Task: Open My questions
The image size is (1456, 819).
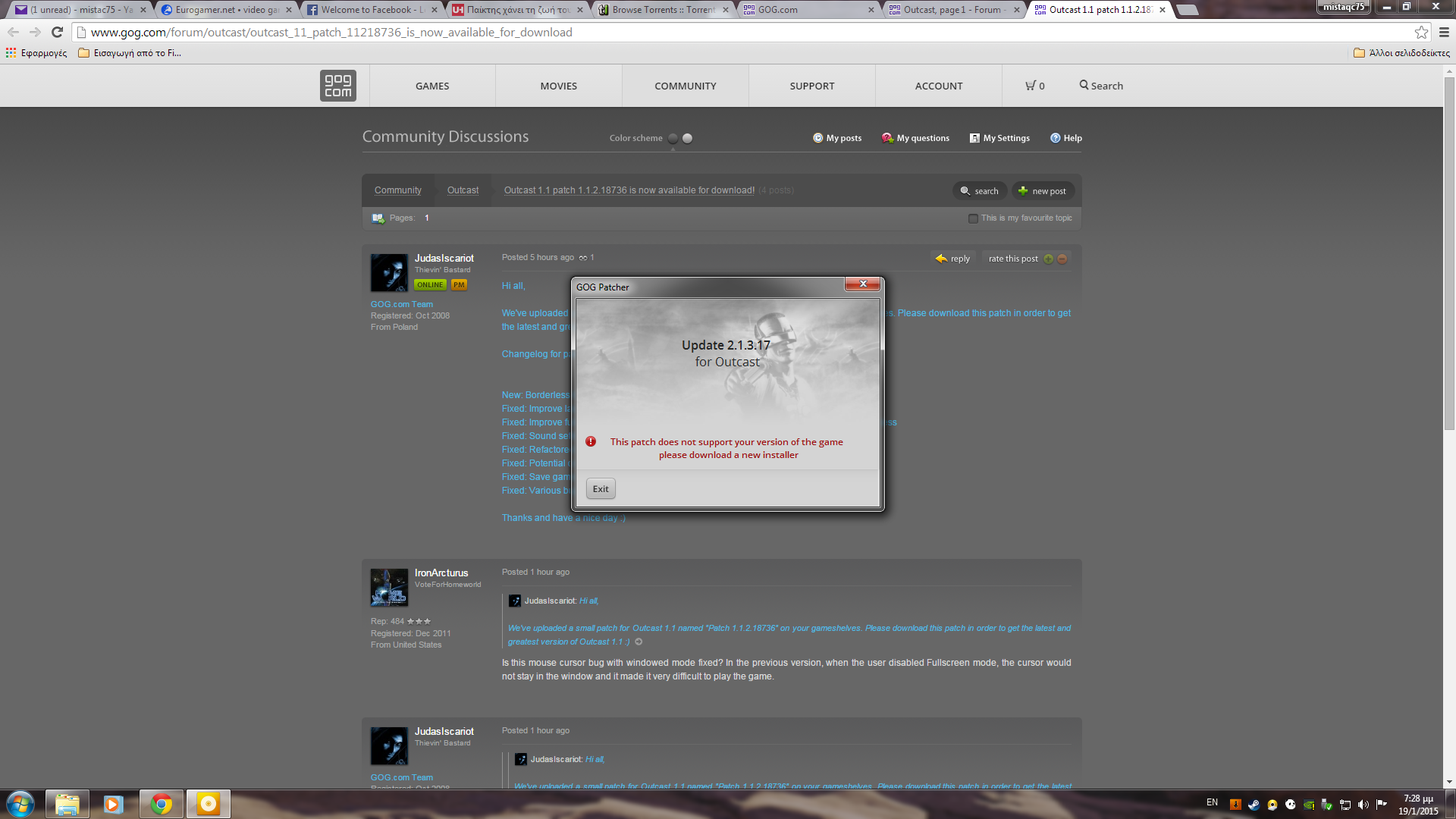Action: [x=915, y=138]
